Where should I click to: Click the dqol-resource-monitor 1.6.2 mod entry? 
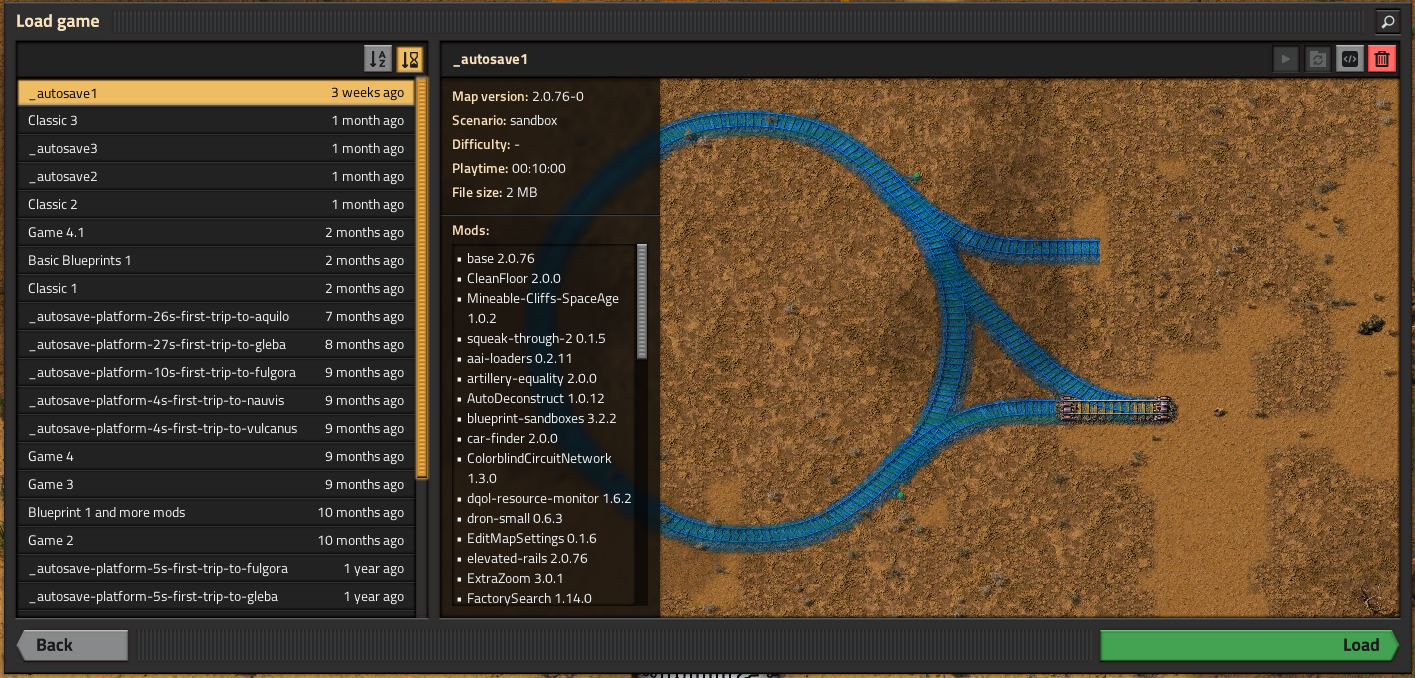click(549, 498)
